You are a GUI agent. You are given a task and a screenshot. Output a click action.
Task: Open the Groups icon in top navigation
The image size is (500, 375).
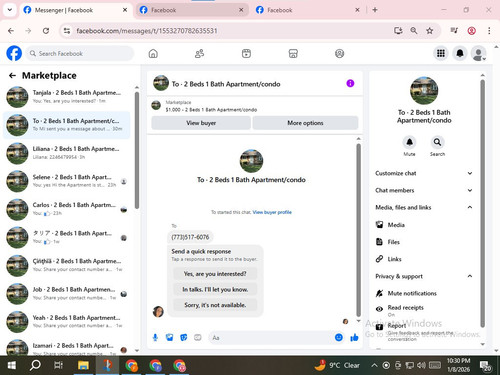click(339, 53)
